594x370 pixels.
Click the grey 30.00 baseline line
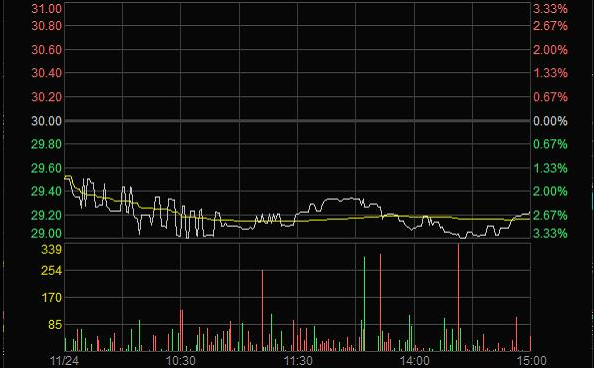297,121
